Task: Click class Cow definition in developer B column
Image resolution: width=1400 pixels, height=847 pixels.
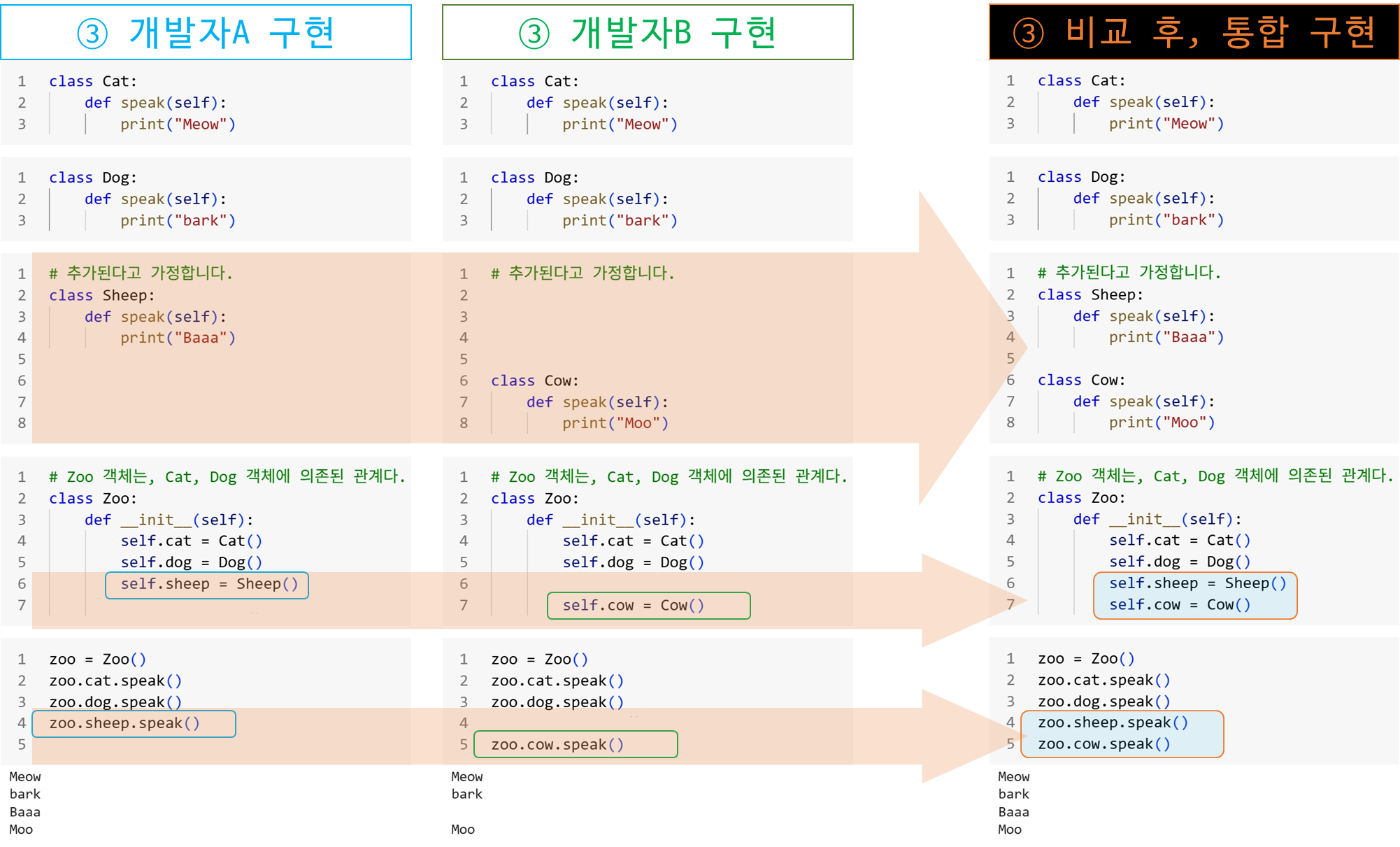Action: [x=535, y=381]
